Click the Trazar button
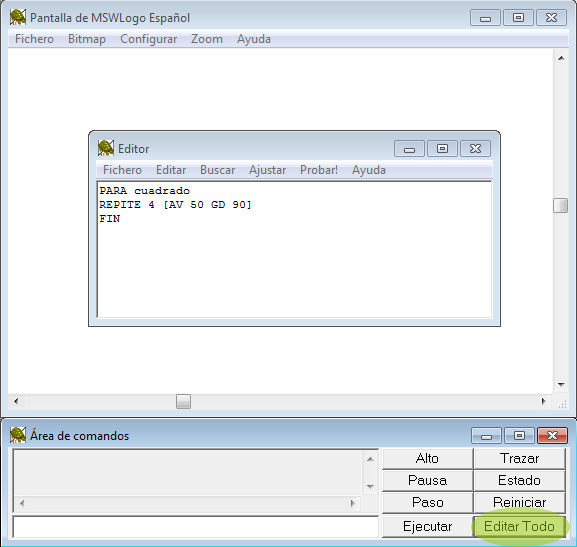Screen dimensions: 577x547 pos(519,458)
